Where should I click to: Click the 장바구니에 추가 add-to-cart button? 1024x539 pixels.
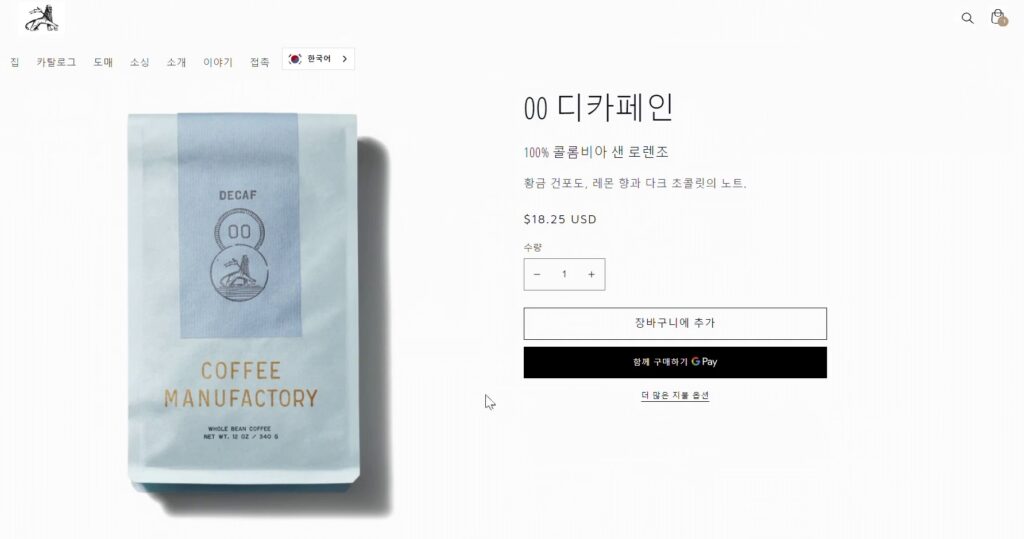pyautogui.click(x=675, y=323)
